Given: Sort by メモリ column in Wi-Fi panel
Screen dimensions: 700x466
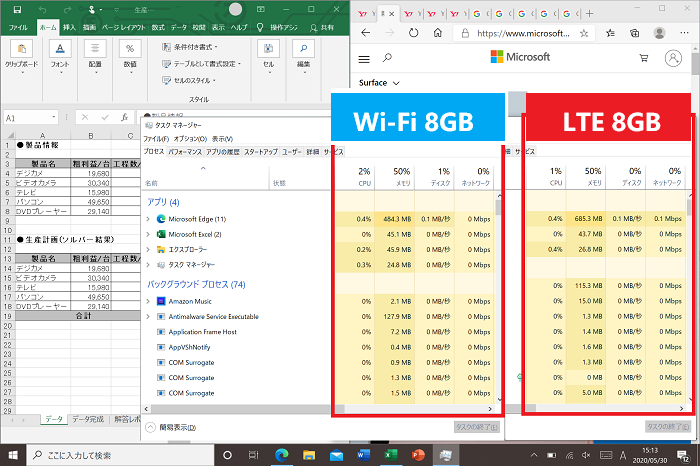Looking at the screenshot, I should click(395, 177).
